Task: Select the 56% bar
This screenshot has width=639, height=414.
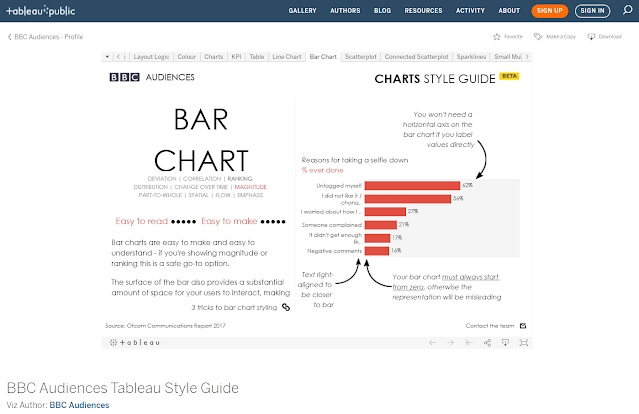Action: 408,198
